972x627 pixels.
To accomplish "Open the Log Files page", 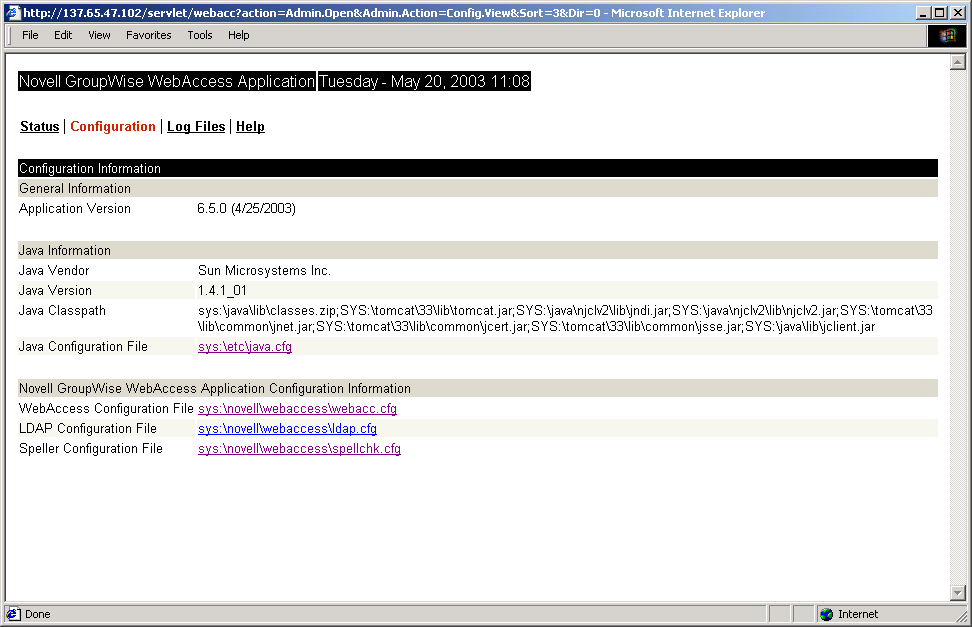I will [195, 126].
